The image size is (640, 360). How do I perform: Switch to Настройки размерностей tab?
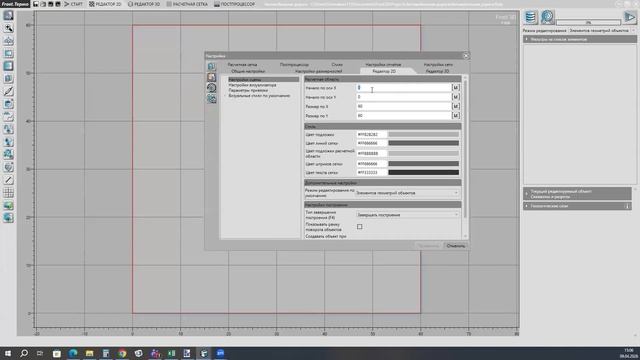click(318, 71)
